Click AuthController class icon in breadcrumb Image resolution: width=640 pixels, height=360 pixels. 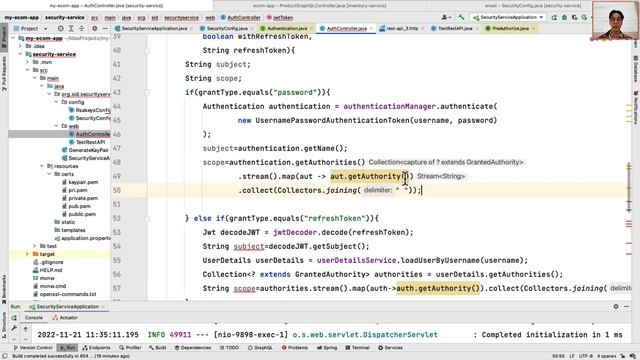(223, 18)
